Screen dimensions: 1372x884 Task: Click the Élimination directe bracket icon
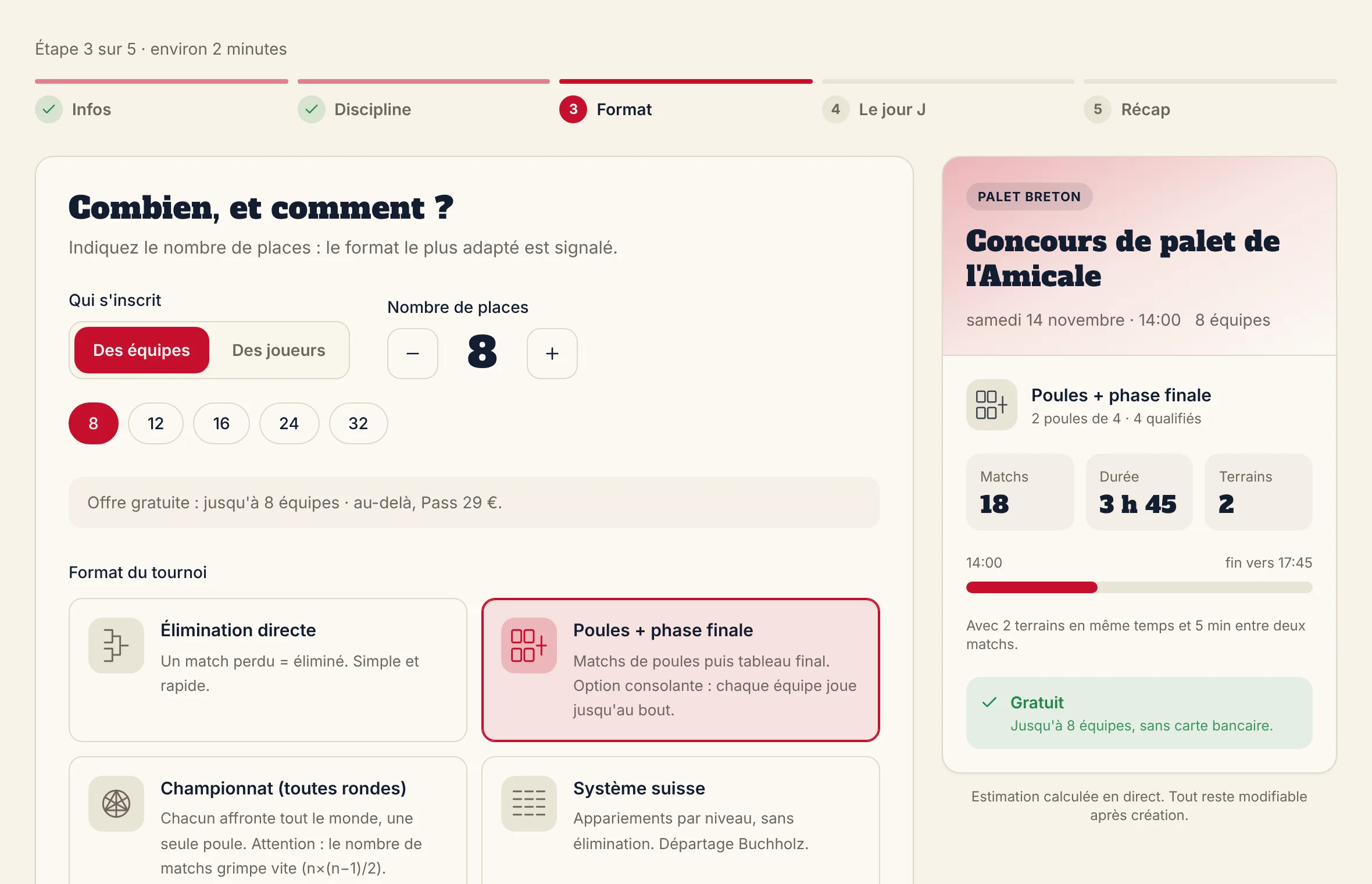click(x=116, y=646)
